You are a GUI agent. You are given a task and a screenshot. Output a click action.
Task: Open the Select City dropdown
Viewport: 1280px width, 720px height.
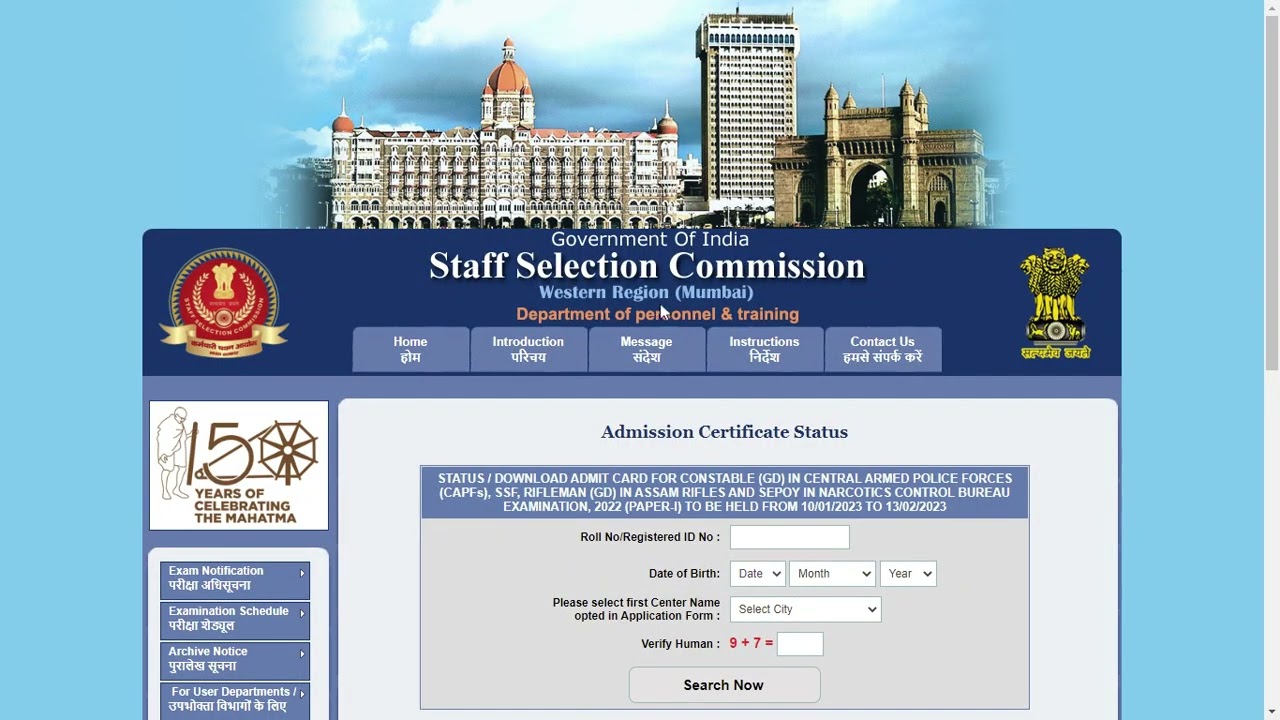(805, 609)
